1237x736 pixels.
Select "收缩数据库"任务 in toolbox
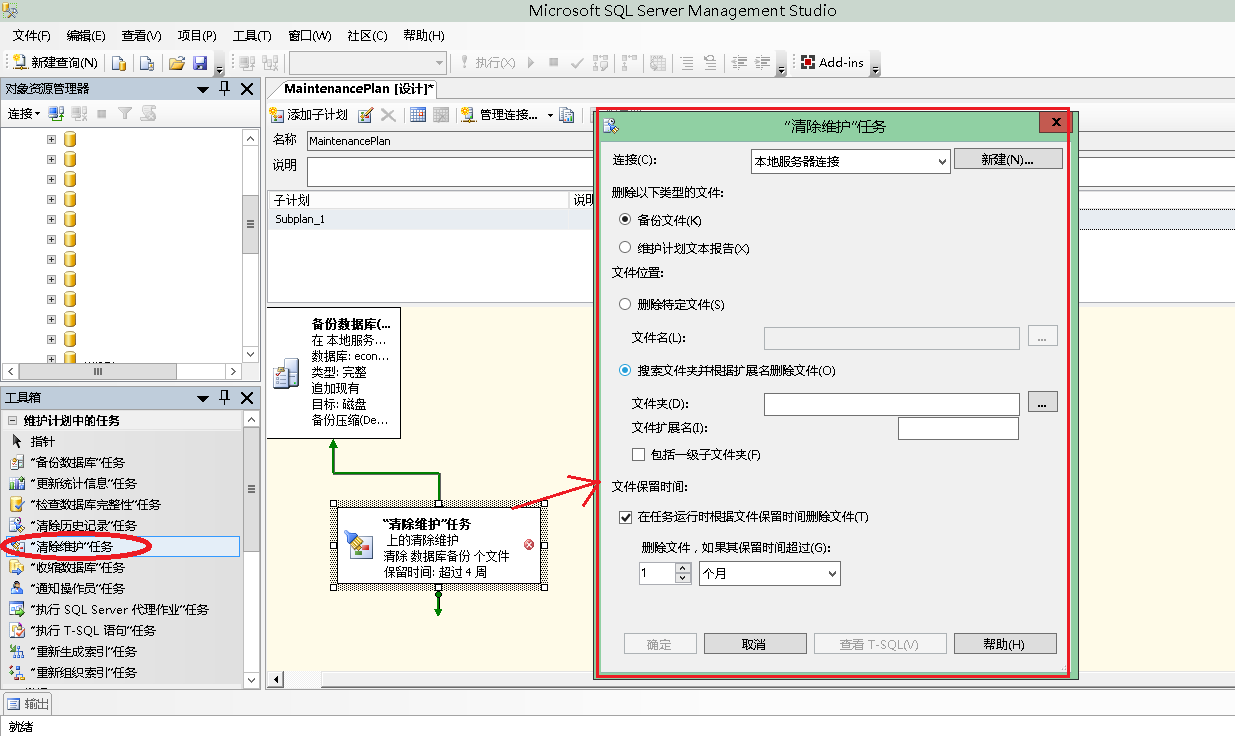(x=78, y=567)
